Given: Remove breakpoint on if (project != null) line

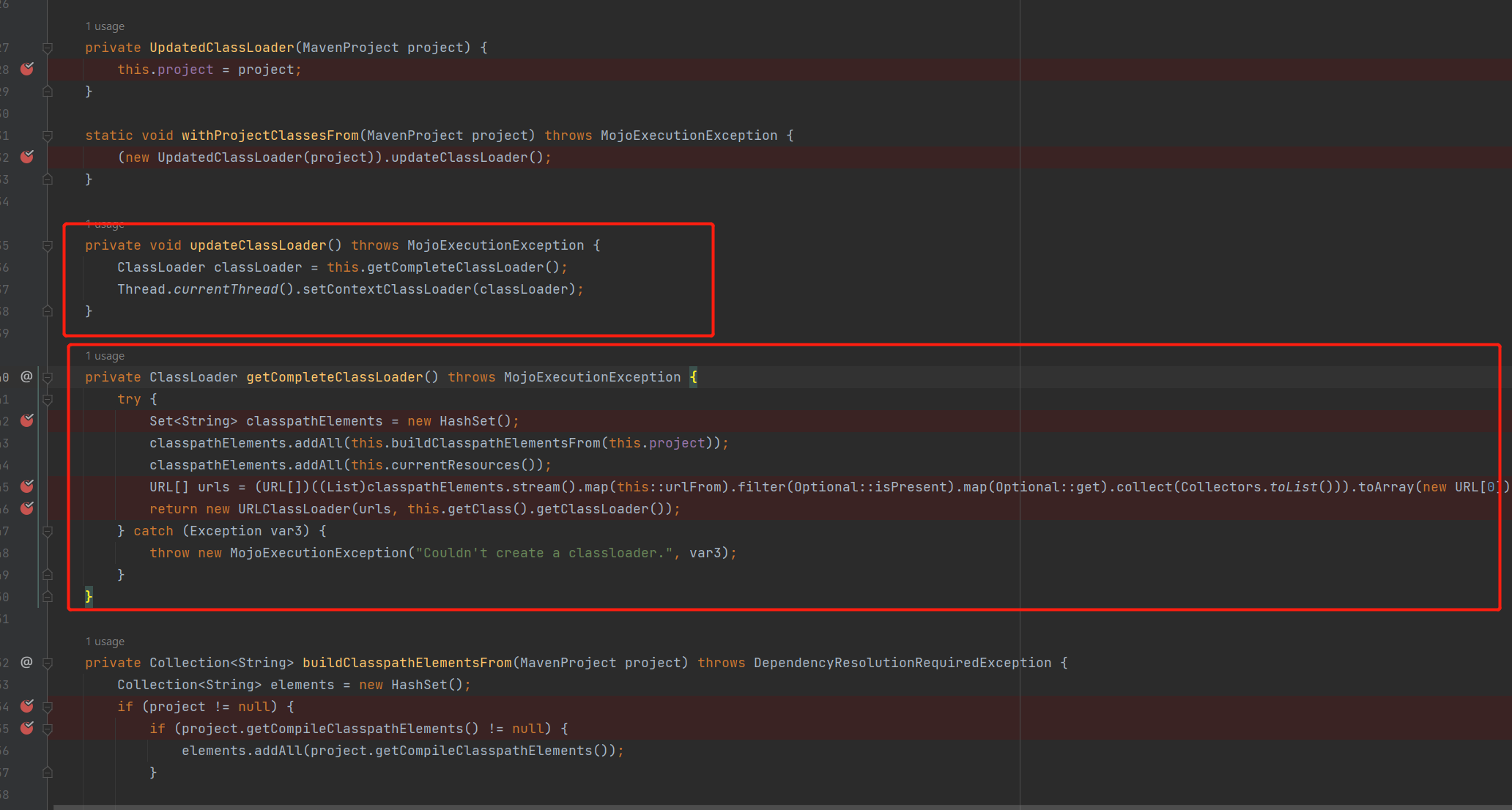Looking at the screenshot, I should click(x=27, y=706).
